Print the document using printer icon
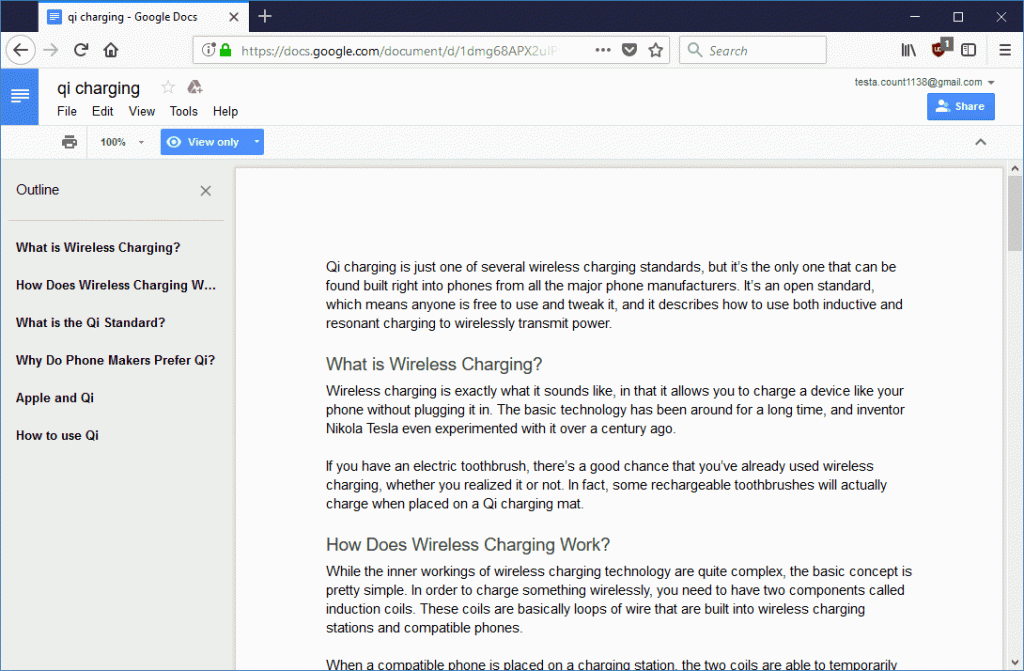The height and width of the screenshot is (671, 1024). 69,142
